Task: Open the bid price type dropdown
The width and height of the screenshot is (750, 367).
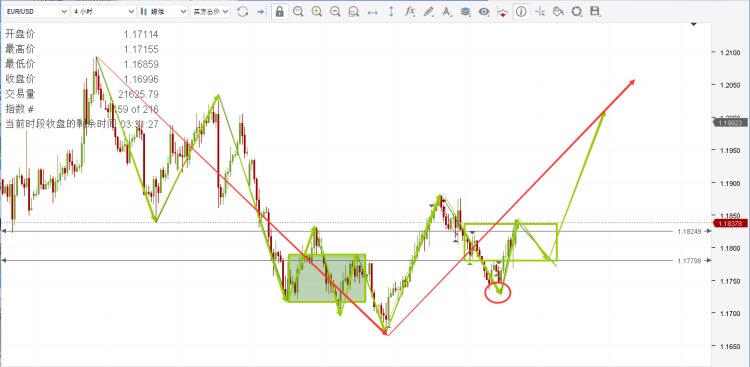Action: click(210, 12)
